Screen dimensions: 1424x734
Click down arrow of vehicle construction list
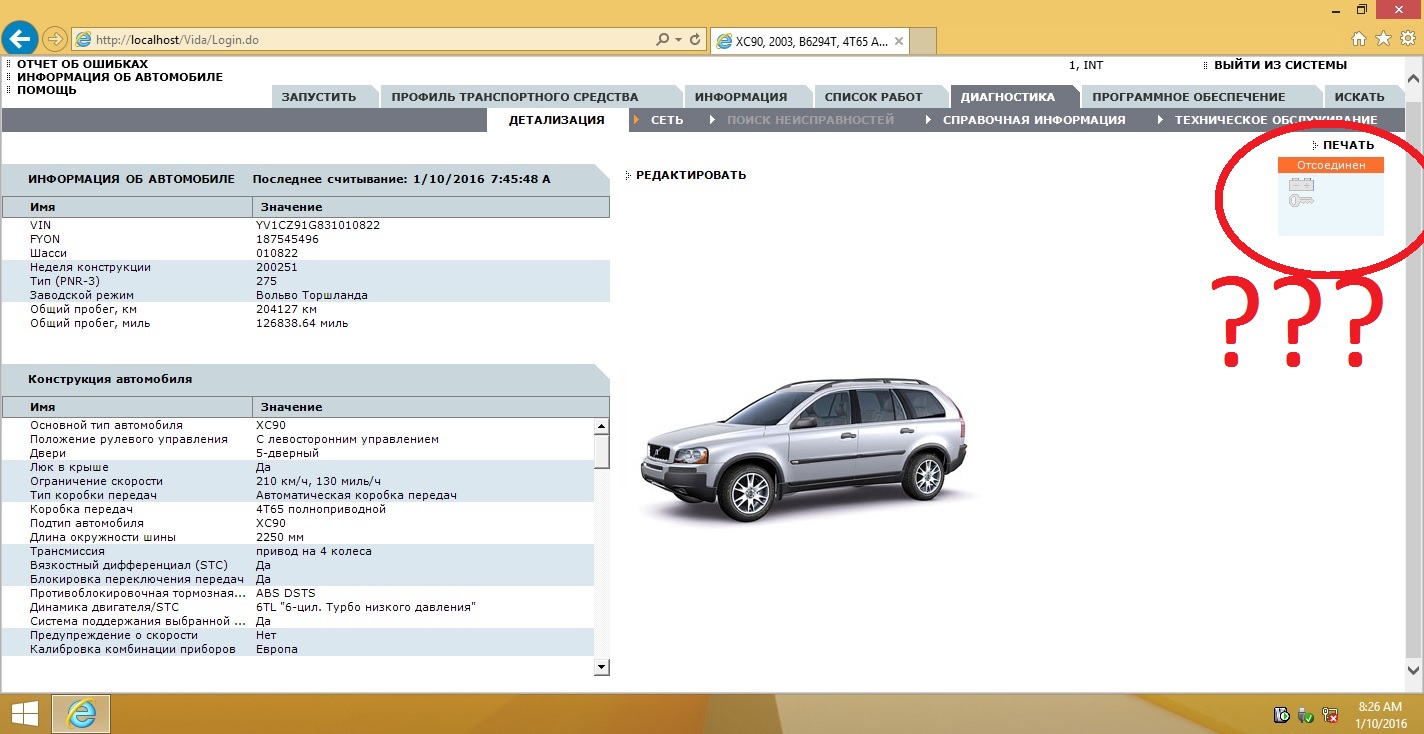pyautogui.click(x=601, y=666)
